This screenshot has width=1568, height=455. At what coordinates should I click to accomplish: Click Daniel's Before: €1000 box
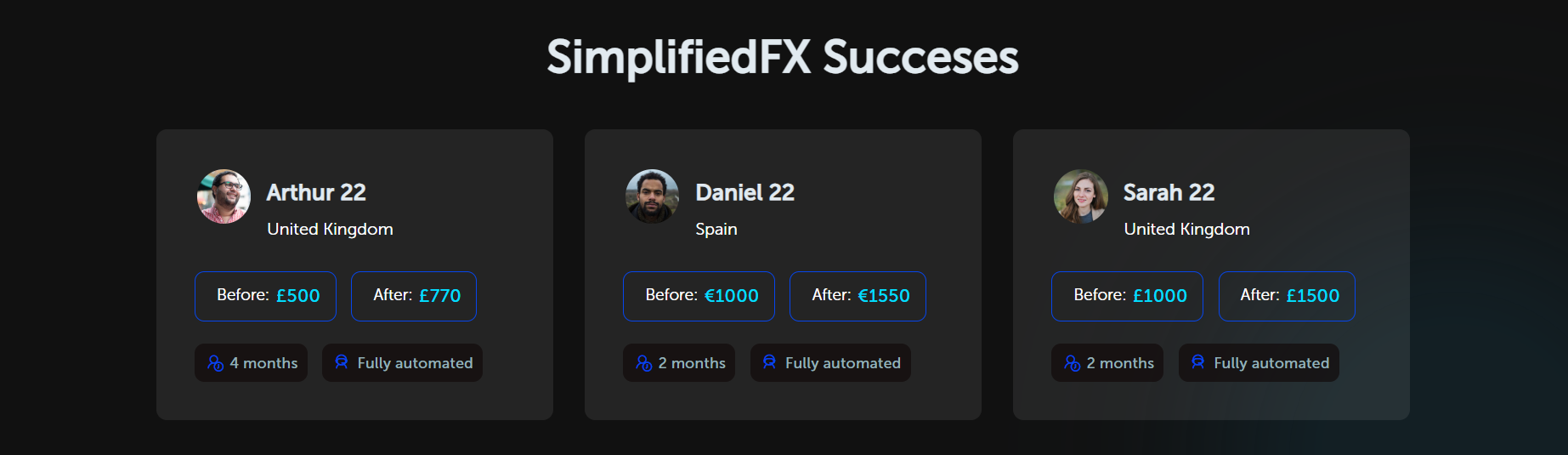coord(699,296)
